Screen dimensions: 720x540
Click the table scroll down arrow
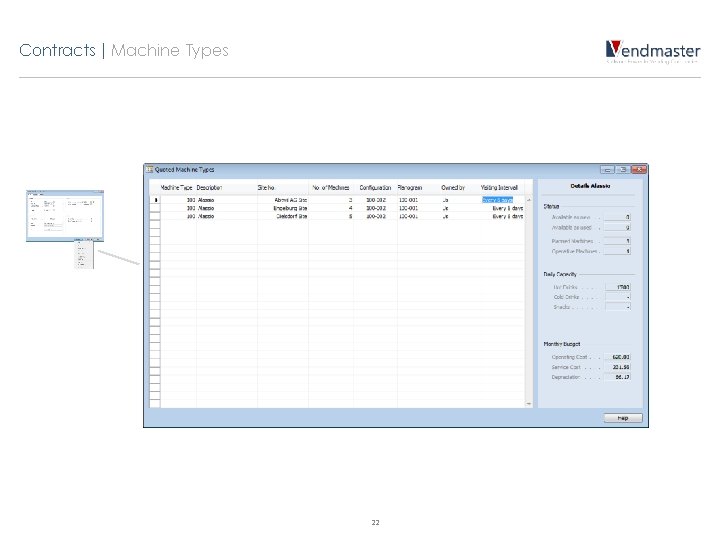[529, 404]
